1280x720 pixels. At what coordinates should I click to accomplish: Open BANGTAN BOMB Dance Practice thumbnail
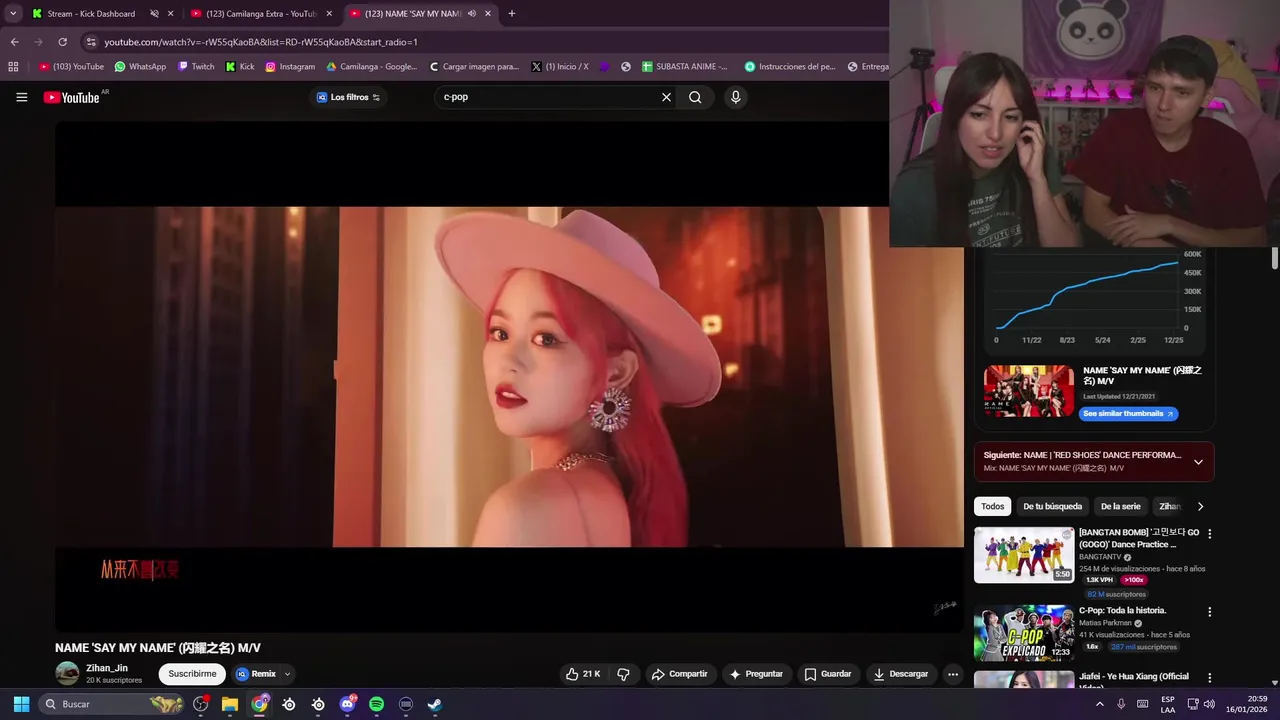[1024, 555]
